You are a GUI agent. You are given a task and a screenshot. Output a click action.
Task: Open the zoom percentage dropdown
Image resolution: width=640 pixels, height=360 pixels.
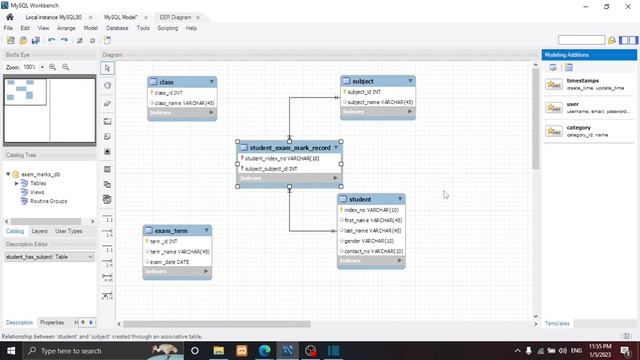coord(42,67)
